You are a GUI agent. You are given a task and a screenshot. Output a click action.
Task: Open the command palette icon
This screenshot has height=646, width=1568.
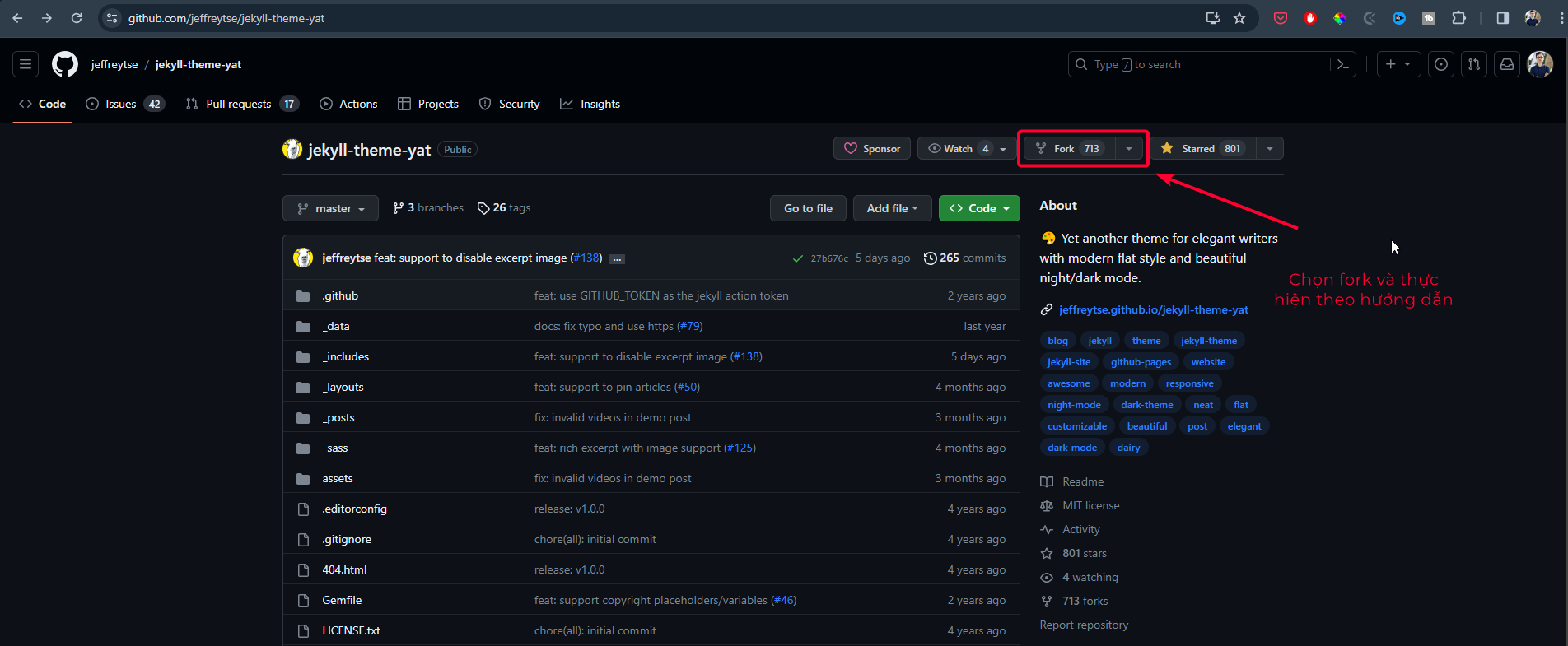(1342, 64)
